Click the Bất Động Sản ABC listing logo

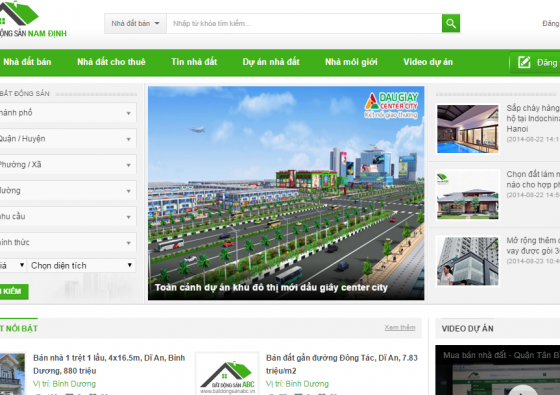(228, 375)
